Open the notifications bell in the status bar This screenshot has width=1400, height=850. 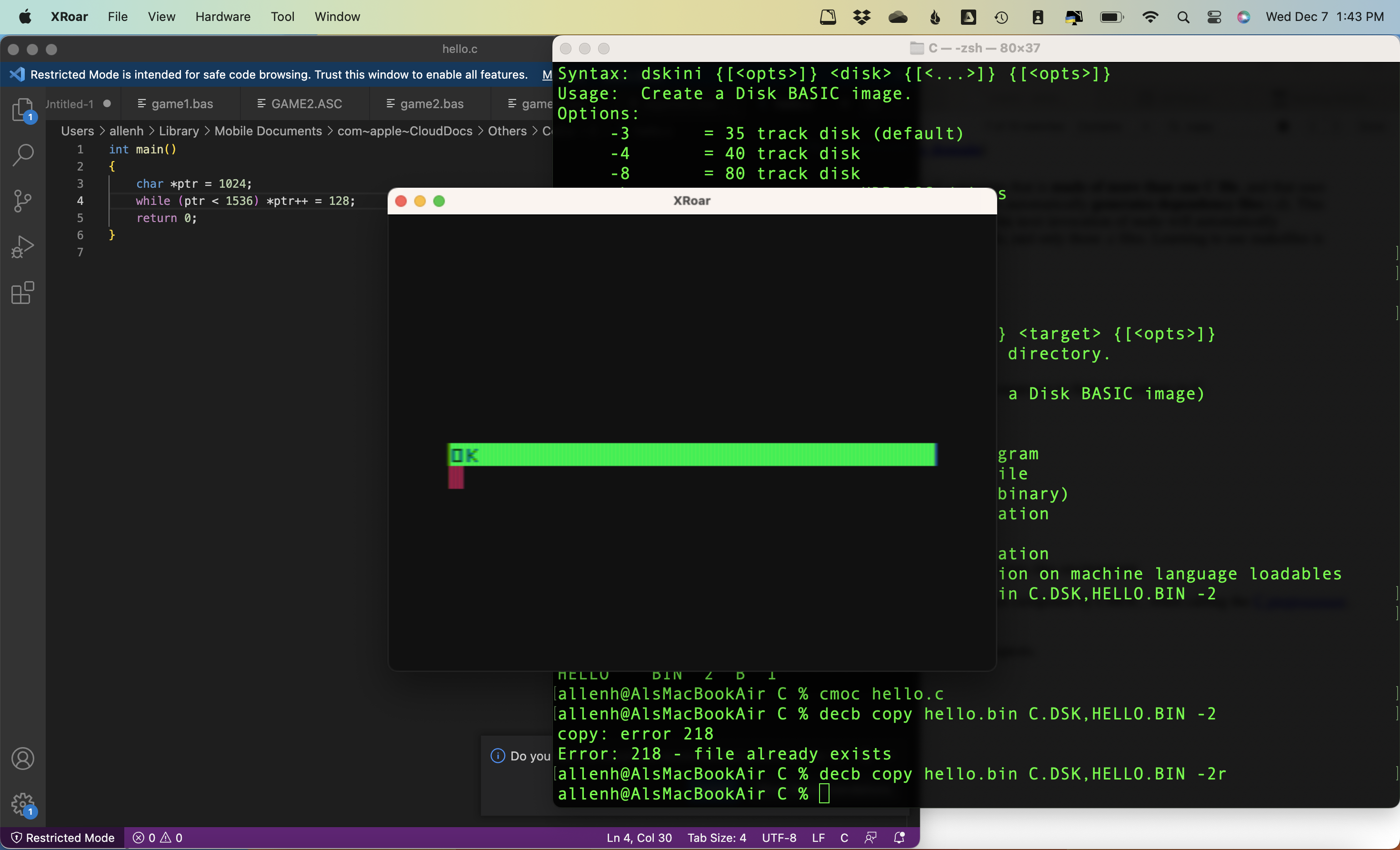(x=900, y=838)
